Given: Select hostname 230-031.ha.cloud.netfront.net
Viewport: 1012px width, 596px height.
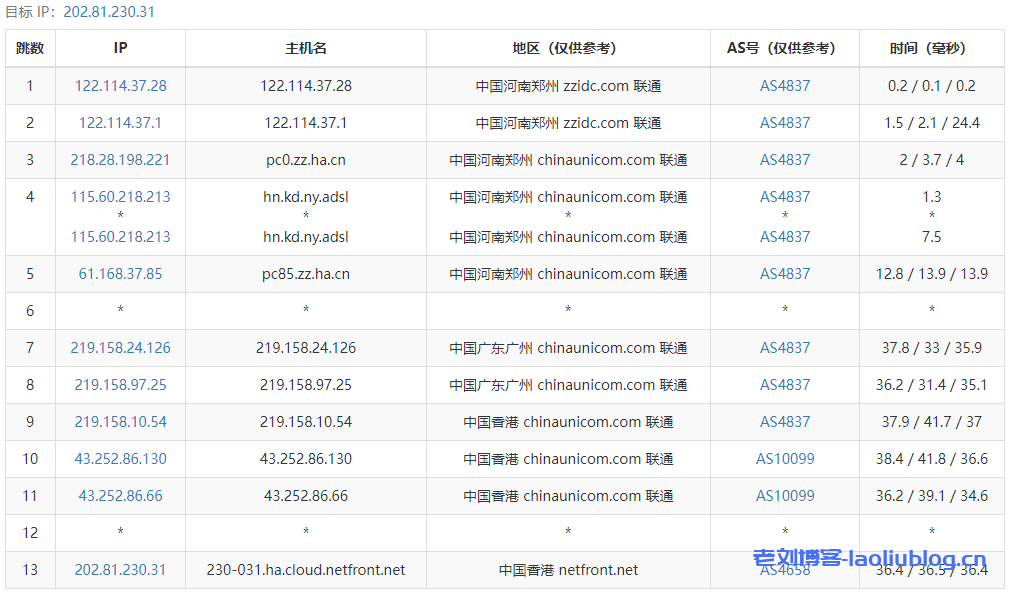Looking at the screenshot, I should (x=305, y=570).
